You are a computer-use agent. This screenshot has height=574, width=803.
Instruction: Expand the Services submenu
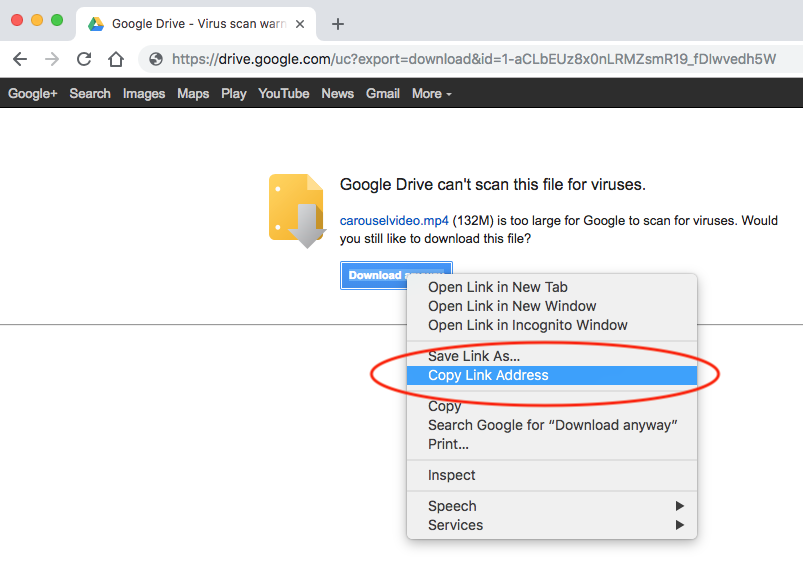551,525
